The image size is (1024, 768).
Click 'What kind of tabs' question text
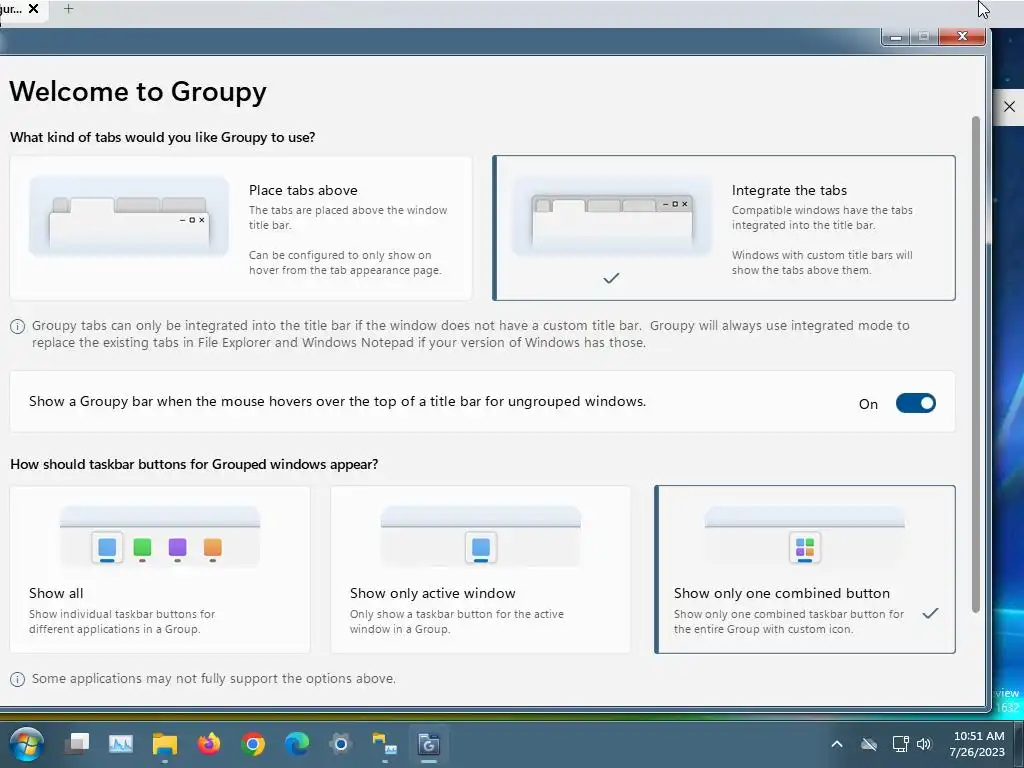163,137
